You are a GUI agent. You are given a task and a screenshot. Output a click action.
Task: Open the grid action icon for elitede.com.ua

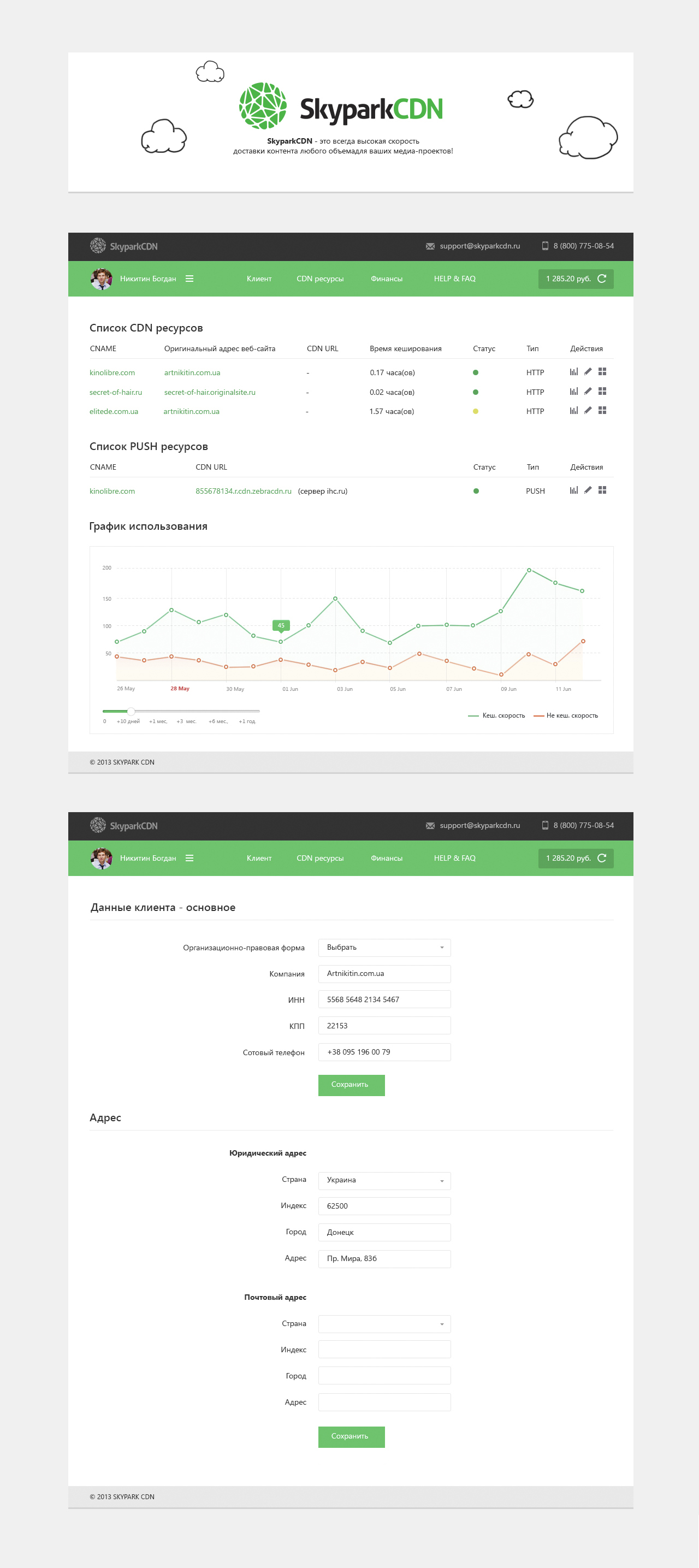tap(602, 411)
